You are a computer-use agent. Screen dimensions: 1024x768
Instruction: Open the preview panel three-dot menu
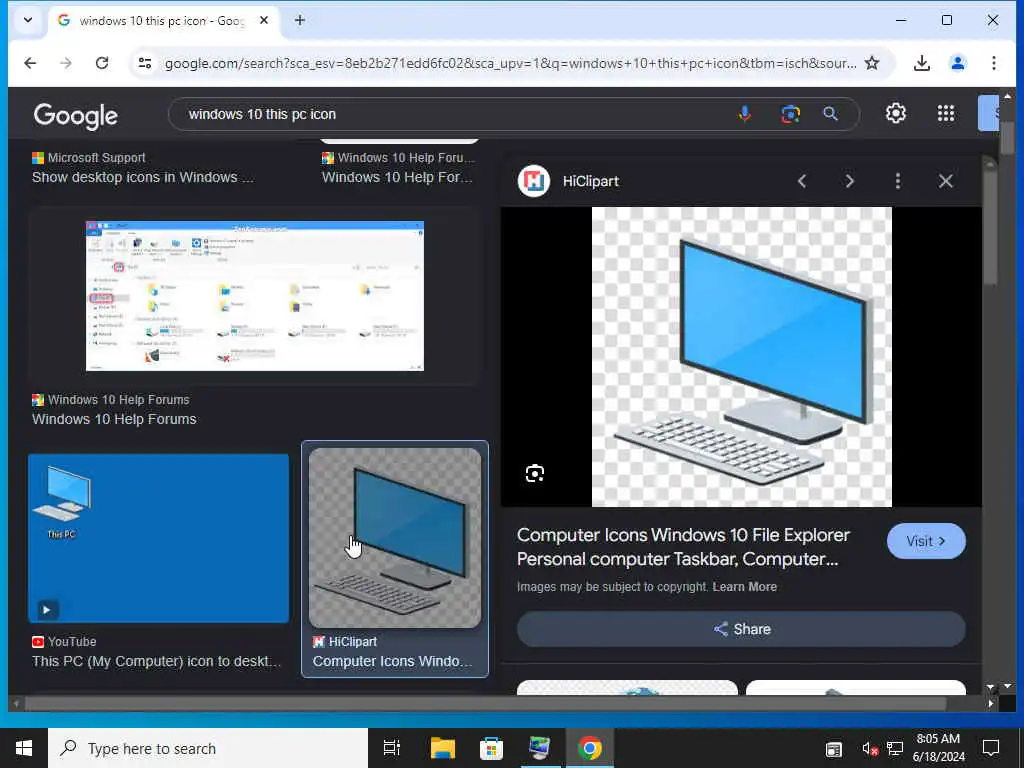tap(898, 181)
